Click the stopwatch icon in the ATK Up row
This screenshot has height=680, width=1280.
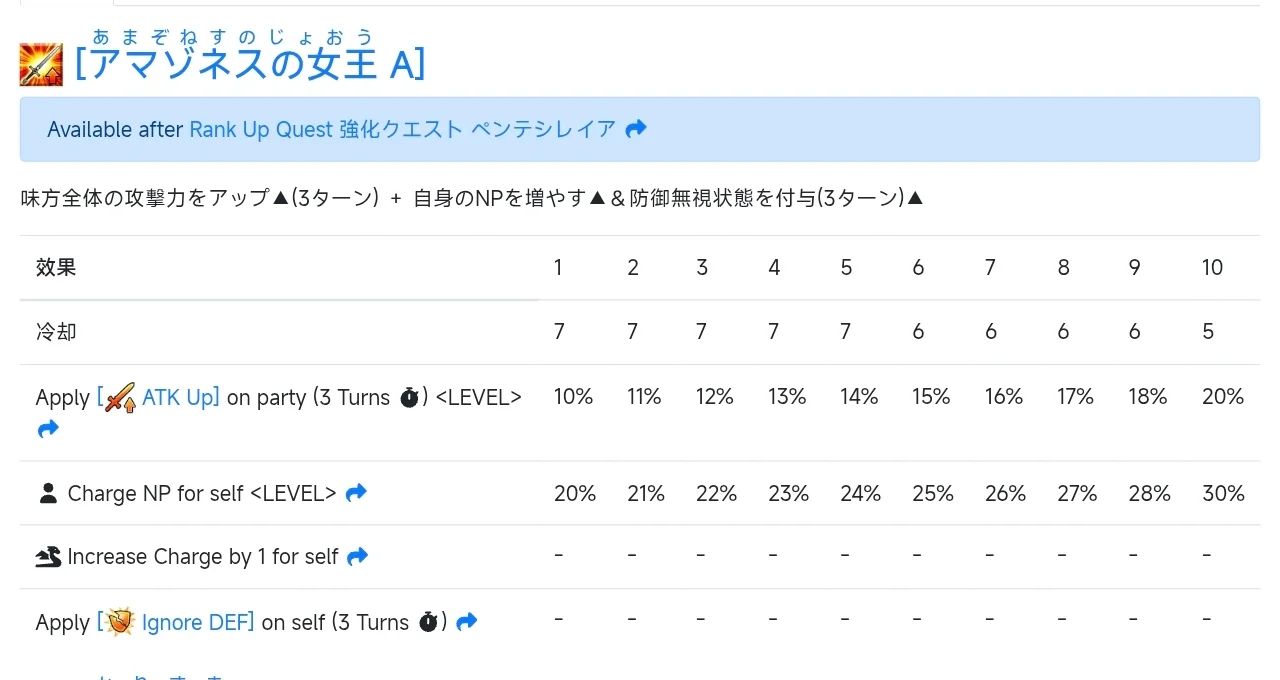[409, 397]
